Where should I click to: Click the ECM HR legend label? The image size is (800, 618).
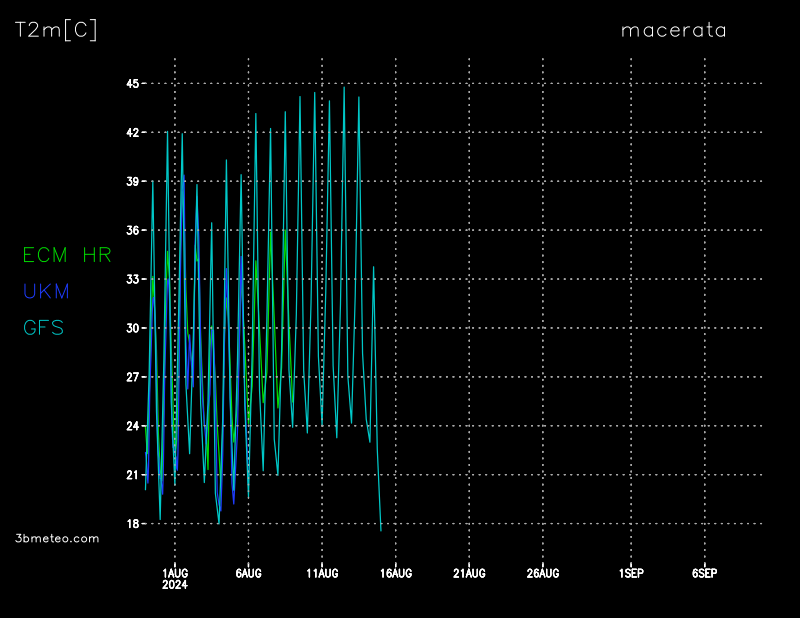(x=67, y=256)
